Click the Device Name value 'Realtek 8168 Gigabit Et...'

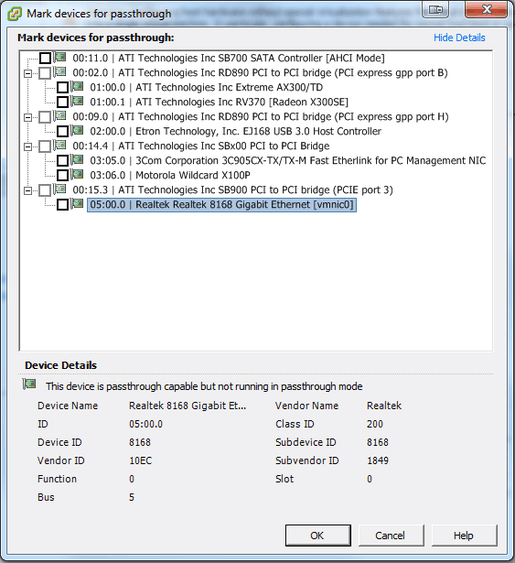click(187, 406)
